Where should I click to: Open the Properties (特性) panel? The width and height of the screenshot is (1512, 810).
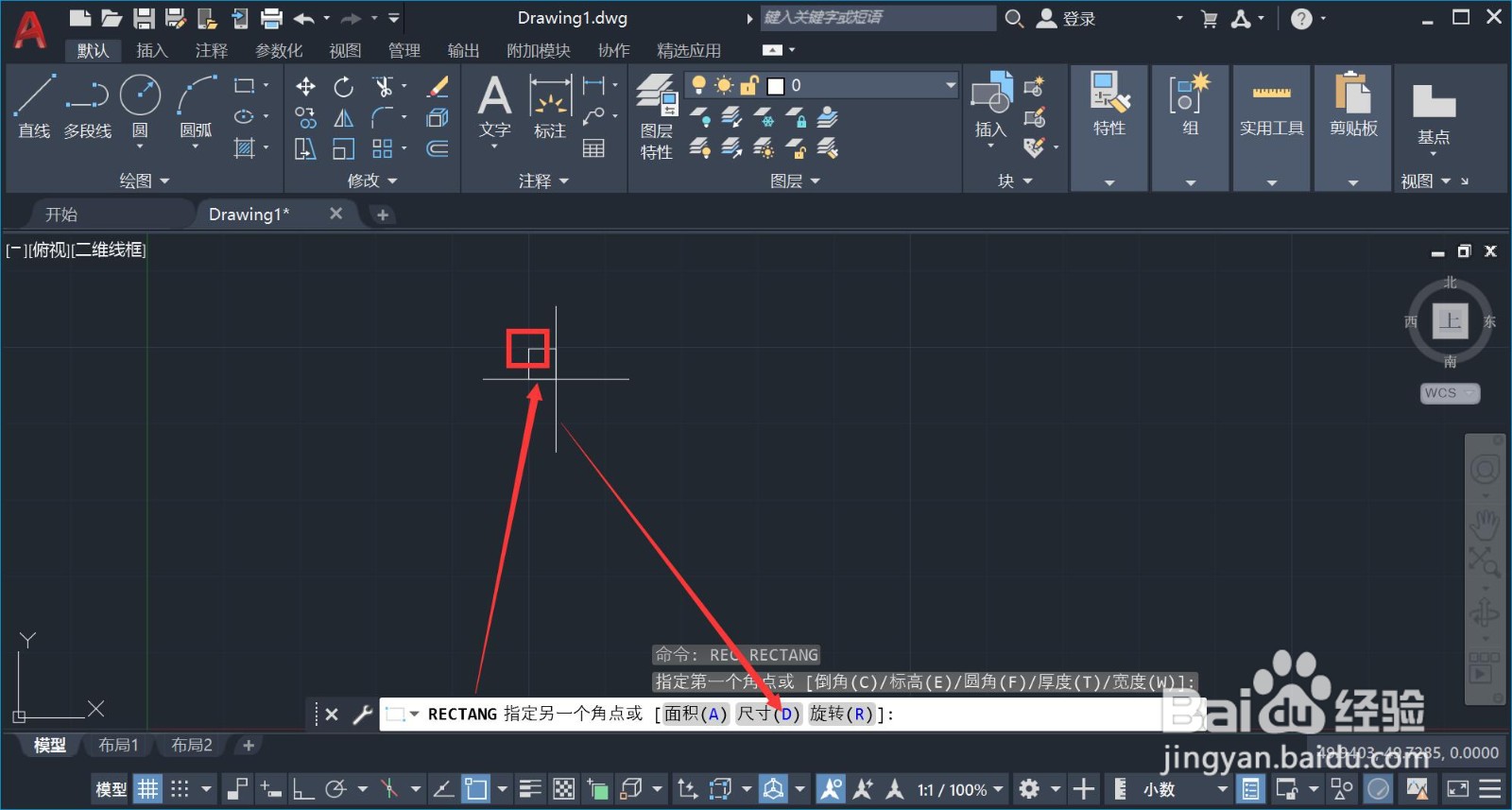click(1109, 104)
